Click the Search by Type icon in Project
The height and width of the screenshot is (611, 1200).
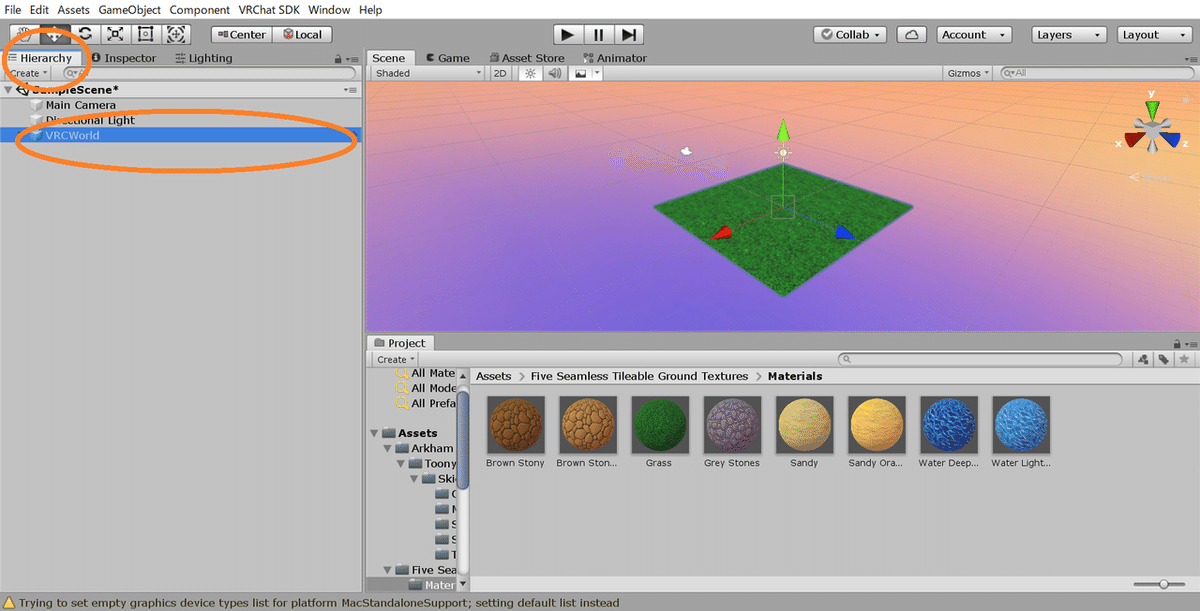[1143, 359]
